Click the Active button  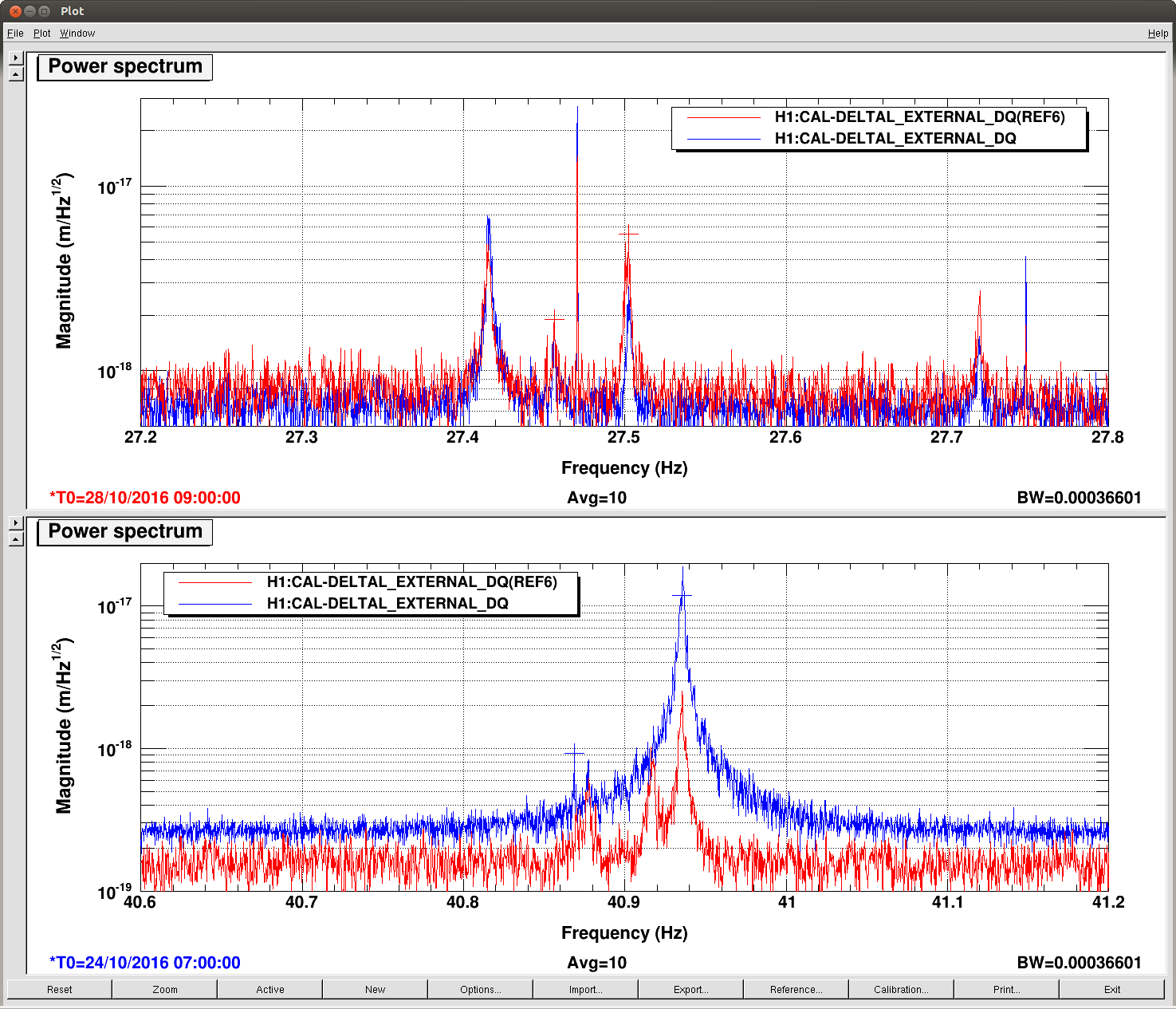[270, 989]
